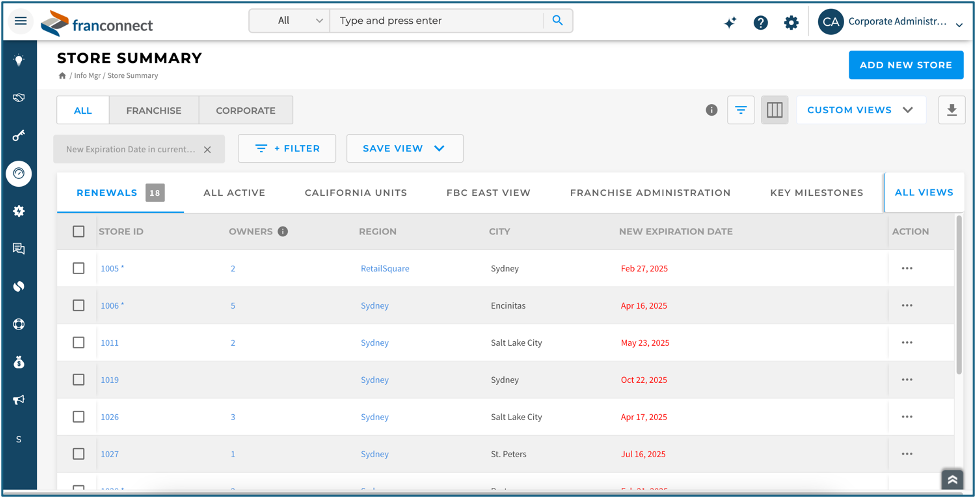Viewport: 976px width, 498px height.
Task: Open the handshake sidebar module
Action: [x=19, y=98]
